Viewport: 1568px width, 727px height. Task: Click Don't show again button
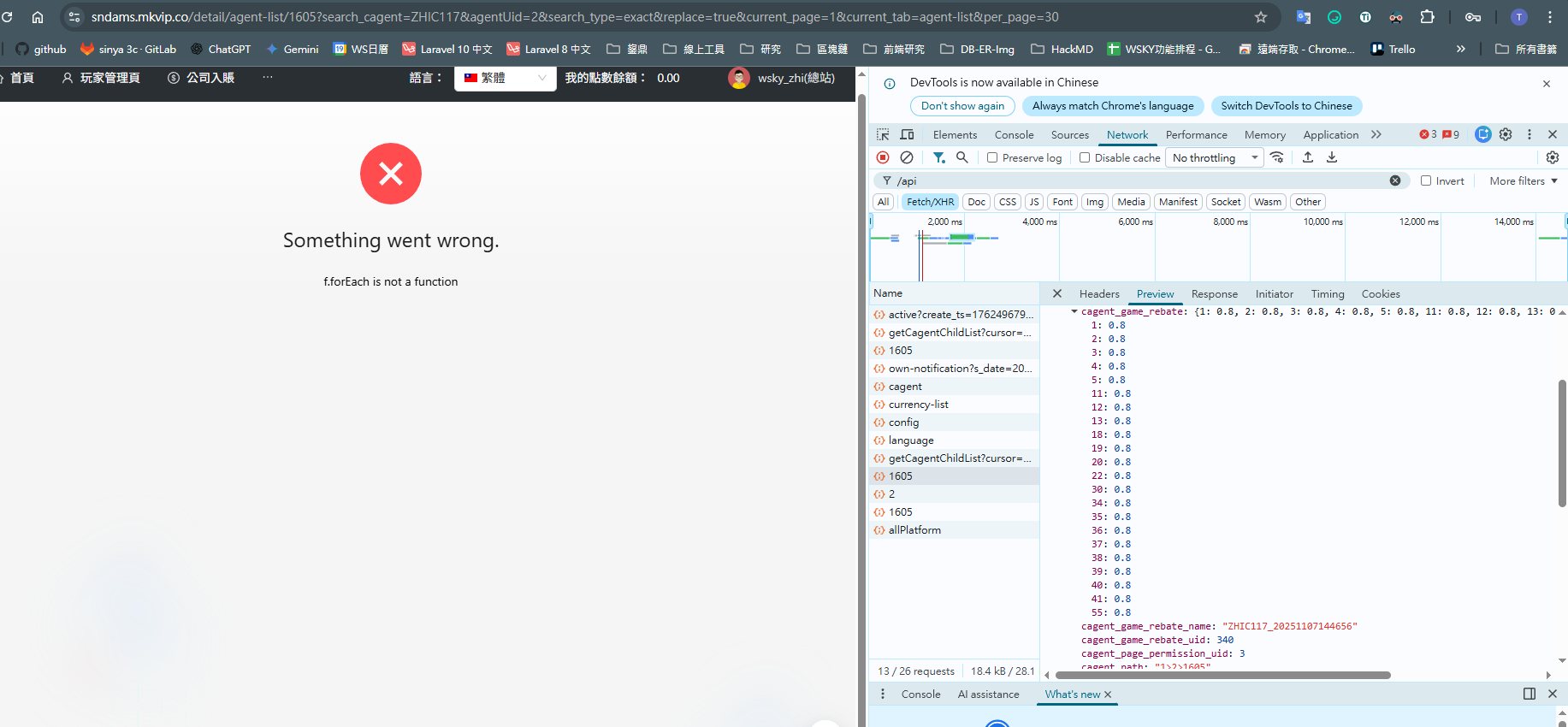click(x=962, y=106)
